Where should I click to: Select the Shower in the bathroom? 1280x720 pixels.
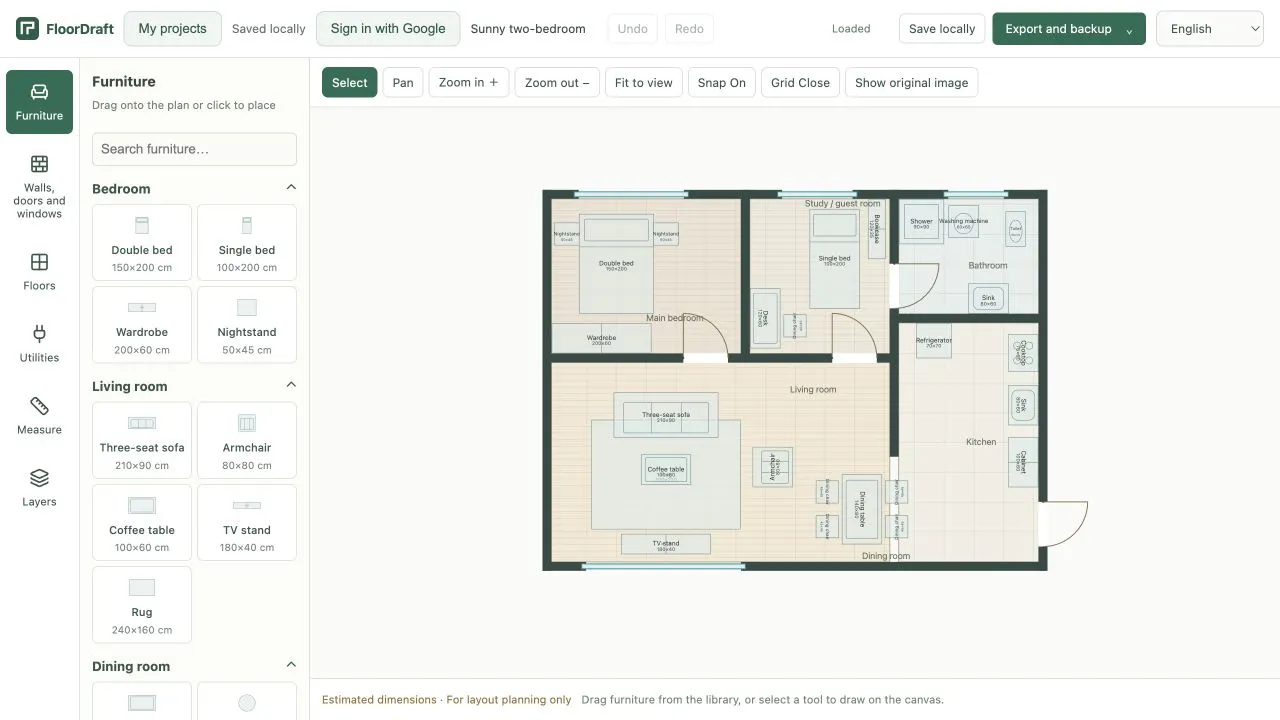click(x=921, y=222)
